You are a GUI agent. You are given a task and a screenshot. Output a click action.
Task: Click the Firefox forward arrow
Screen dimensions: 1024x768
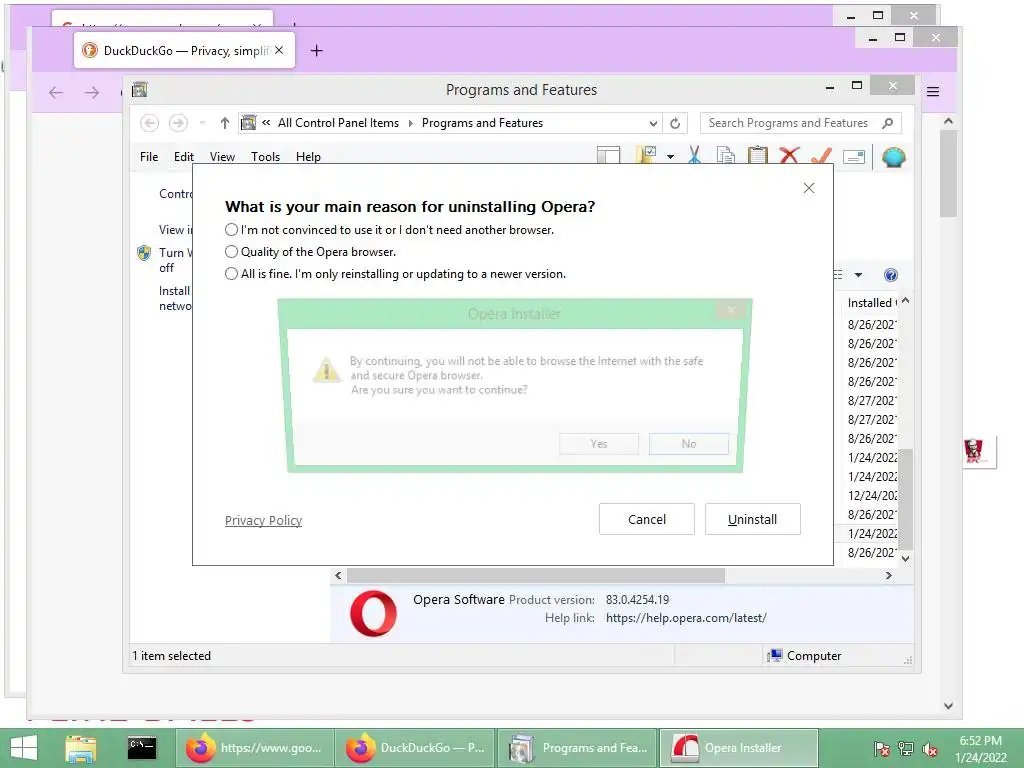[x=92, y=93]
